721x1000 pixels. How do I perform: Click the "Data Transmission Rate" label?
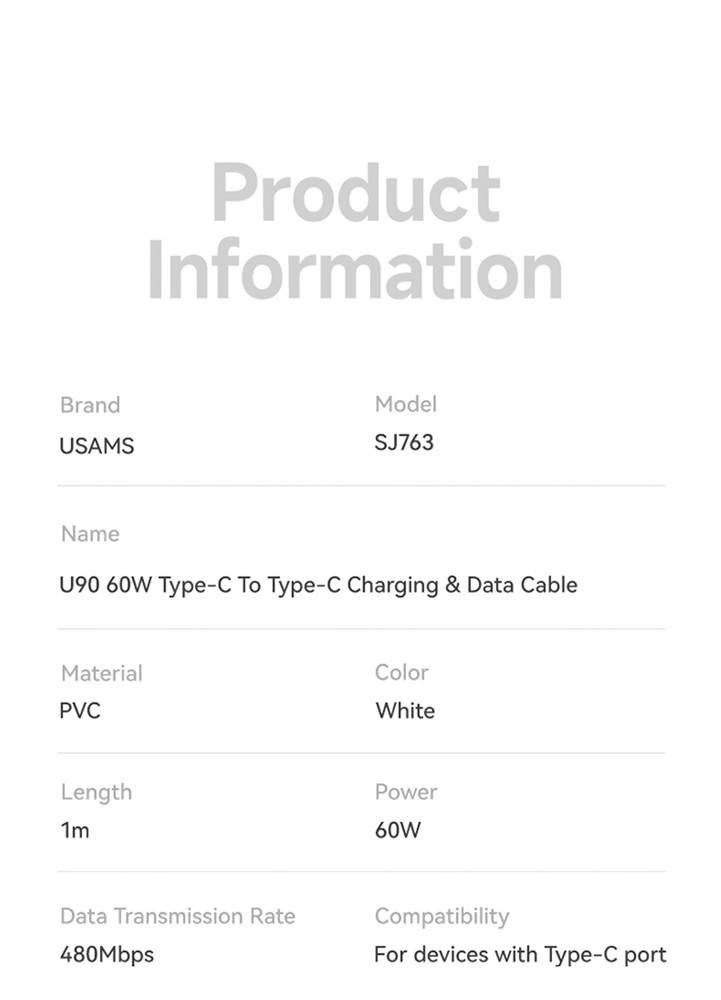point(178,916)
